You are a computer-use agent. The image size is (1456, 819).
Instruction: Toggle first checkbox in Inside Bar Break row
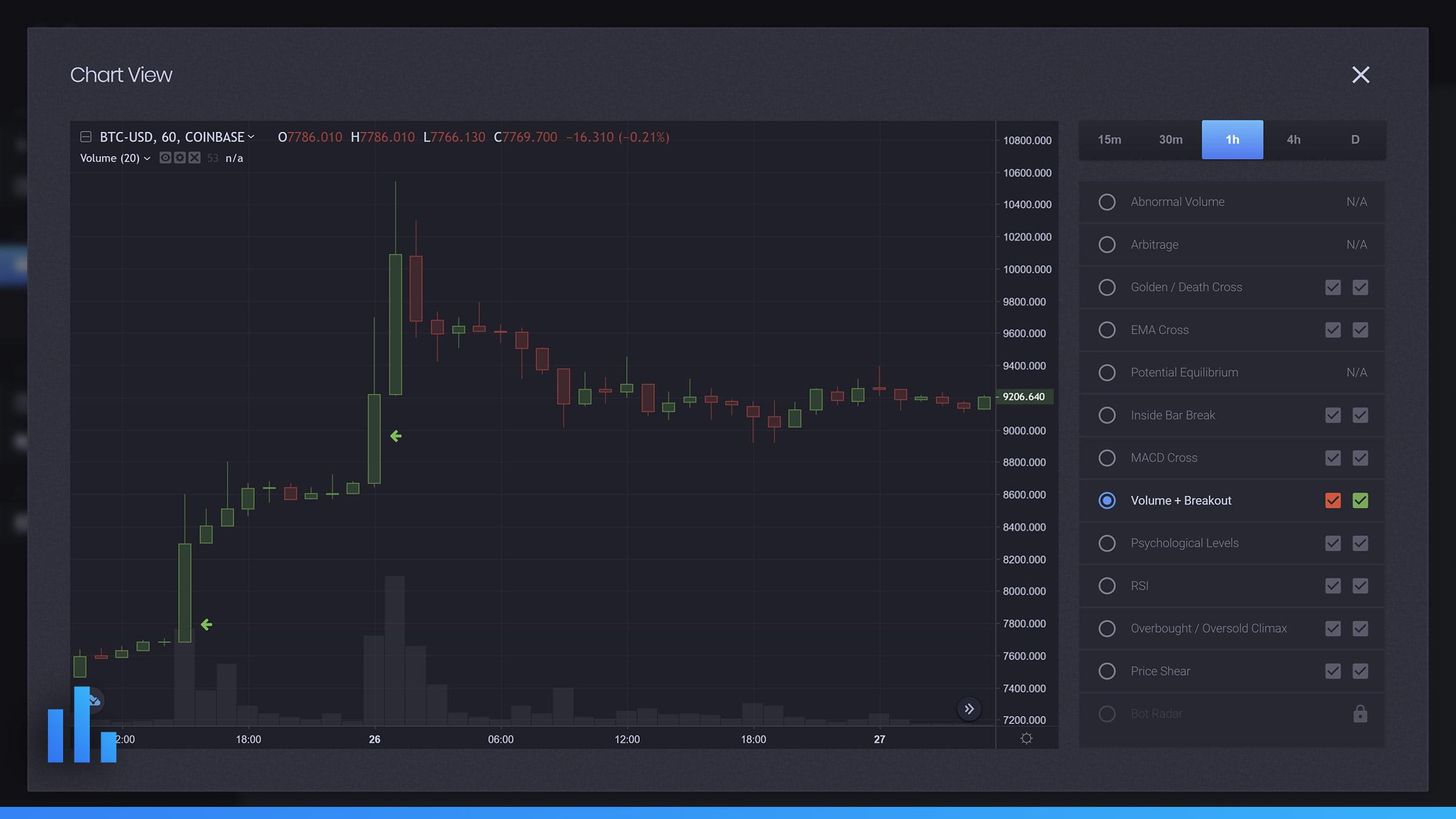pos(1333,415)
